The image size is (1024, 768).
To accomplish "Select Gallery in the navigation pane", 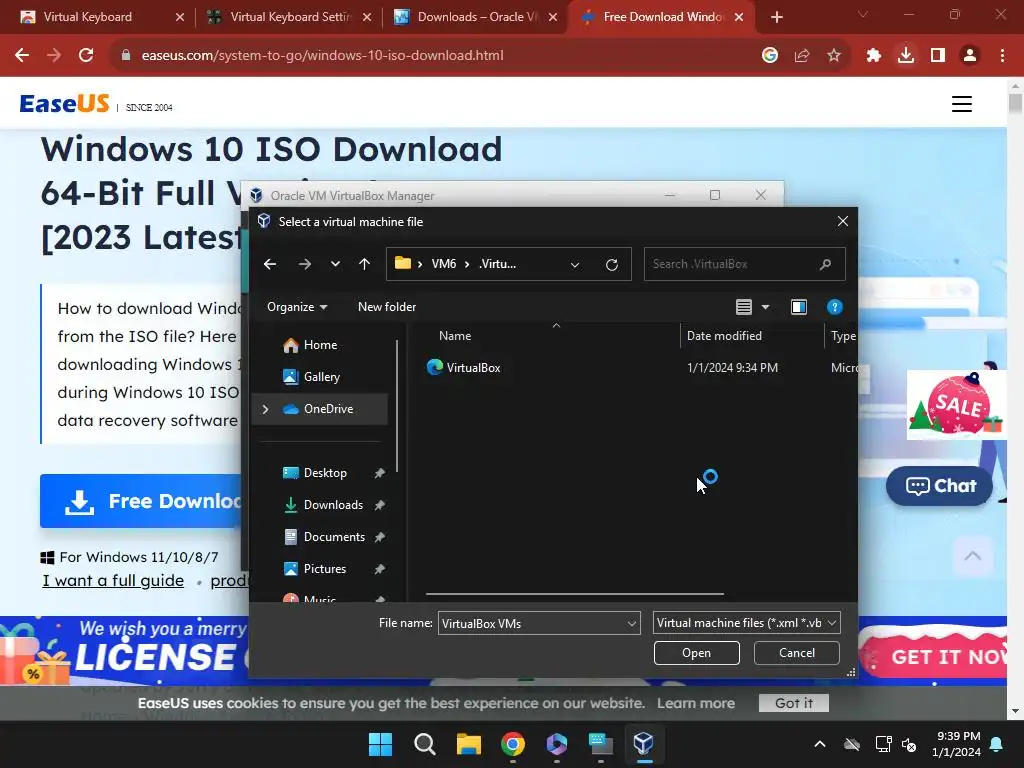I will 321,377.
